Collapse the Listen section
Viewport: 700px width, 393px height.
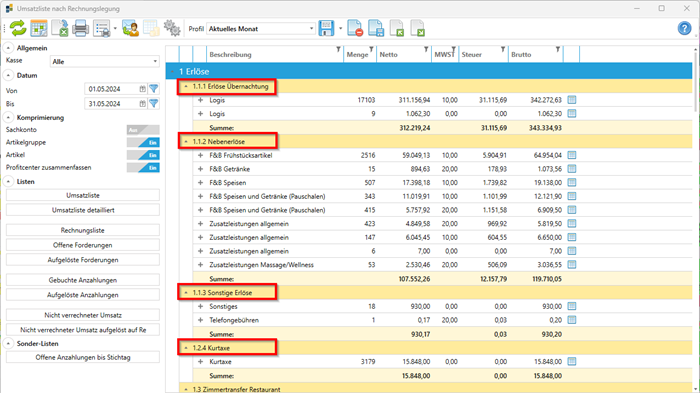(x=8, y=181)
